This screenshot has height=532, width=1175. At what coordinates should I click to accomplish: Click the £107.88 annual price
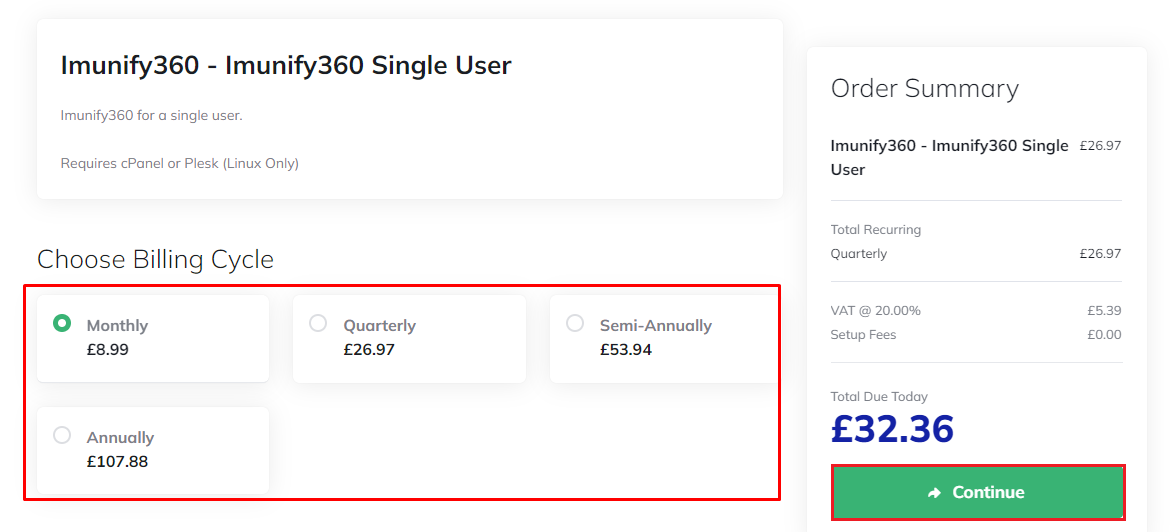[117, 462]
